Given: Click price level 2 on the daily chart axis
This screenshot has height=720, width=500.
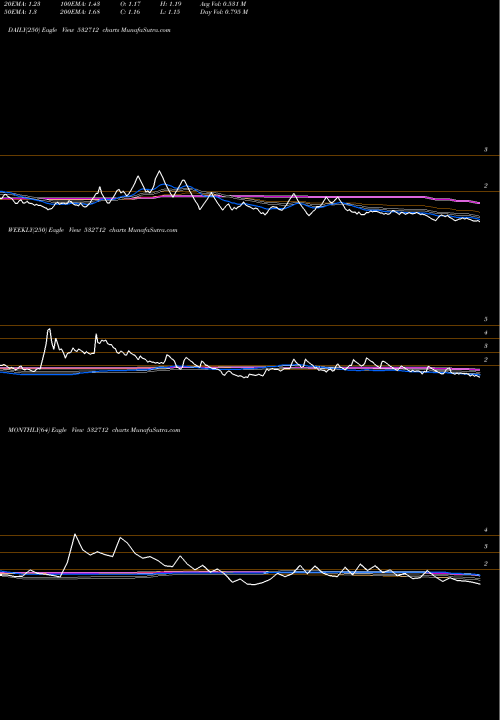Looking at the screenshot, I should pos(485,186).
